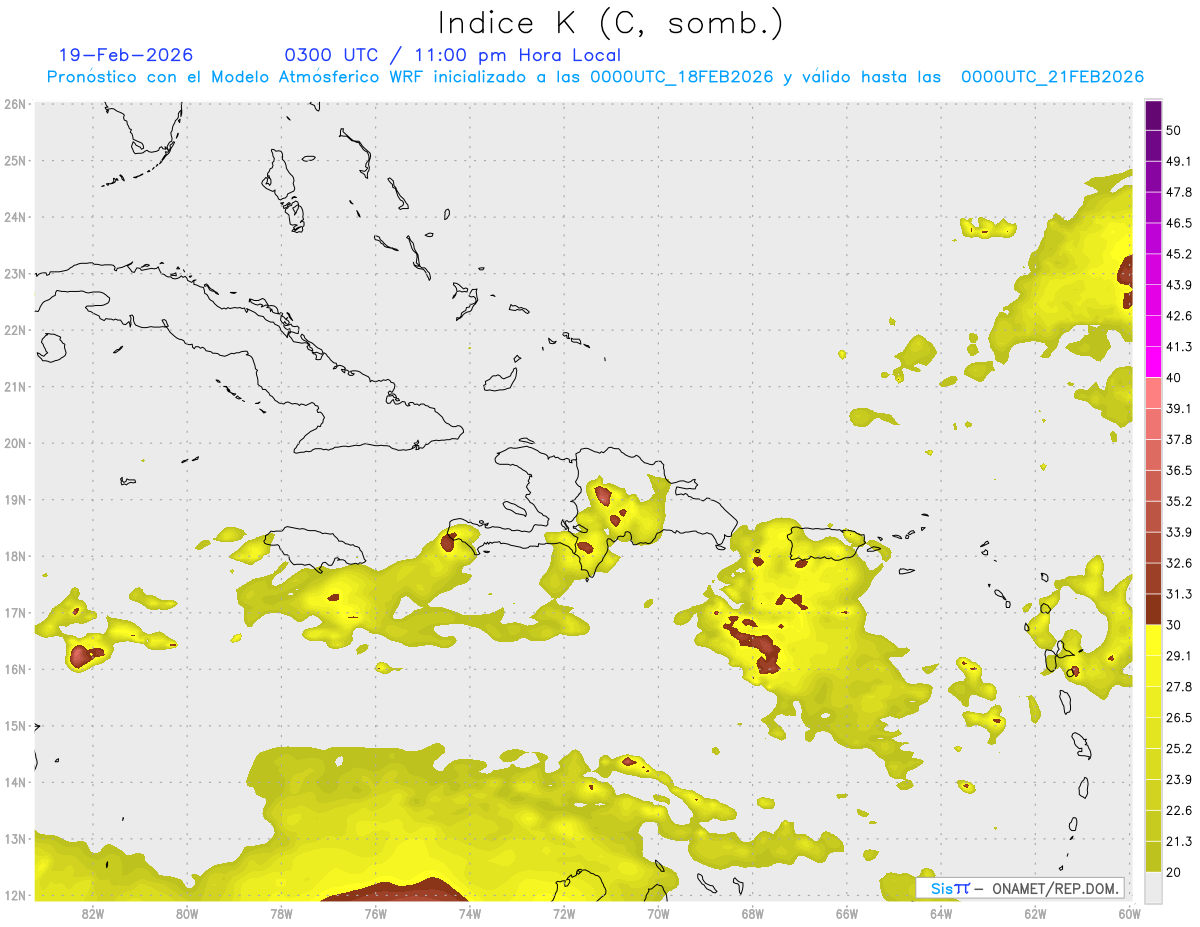
Task: Click the '36.5' colorbar value
Action: tap(1179, 470)
